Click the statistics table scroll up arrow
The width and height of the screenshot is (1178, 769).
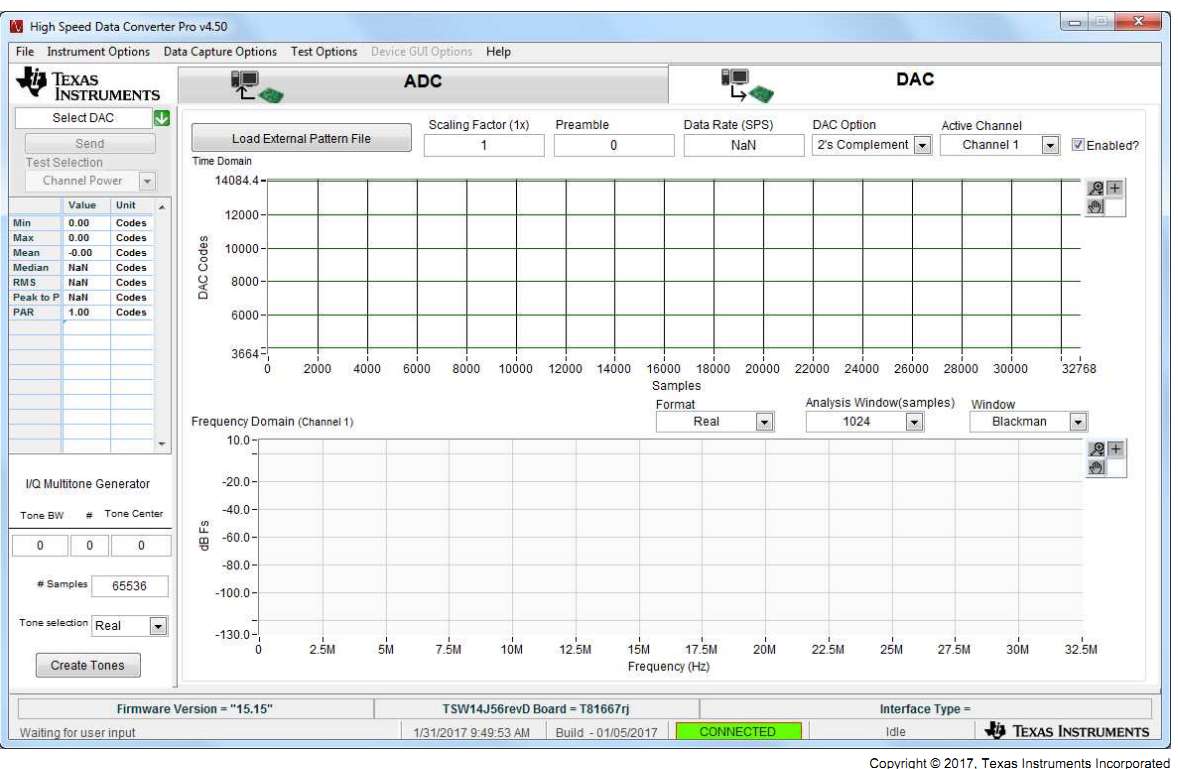click(162, 206)
